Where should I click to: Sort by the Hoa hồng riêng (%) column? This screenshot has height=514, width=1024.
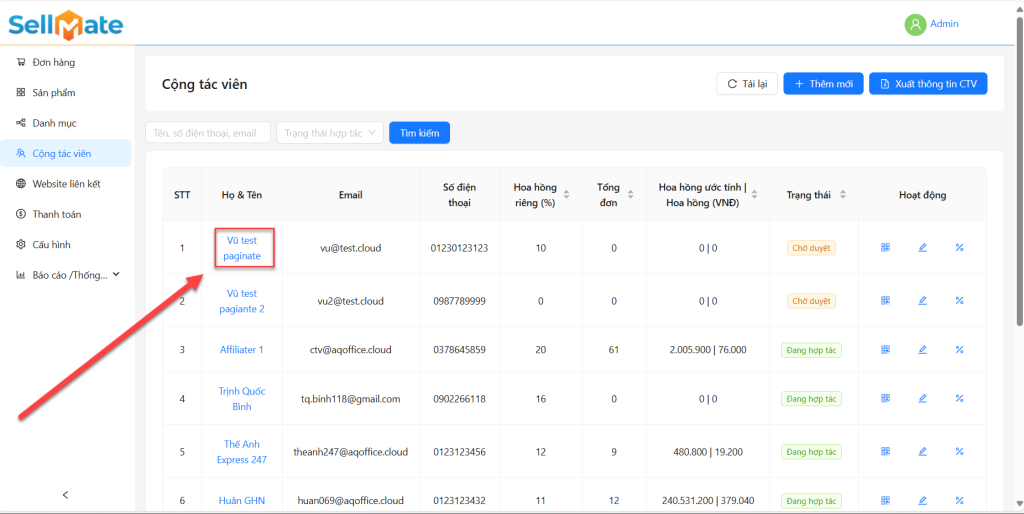click(x=567, y=195)
